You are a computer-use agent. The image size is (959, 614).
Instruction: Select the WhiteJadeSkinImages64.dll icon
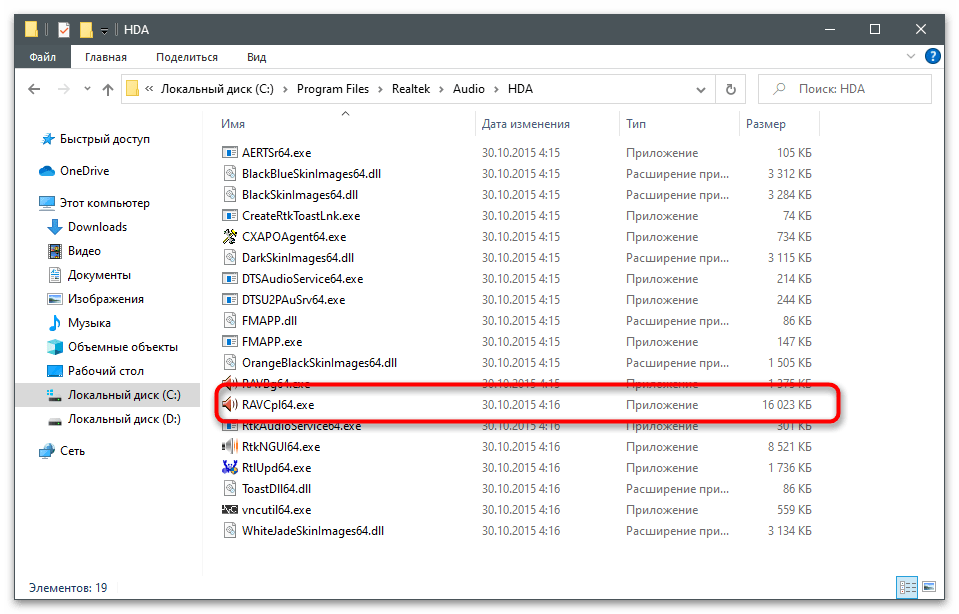pos(229,531)
